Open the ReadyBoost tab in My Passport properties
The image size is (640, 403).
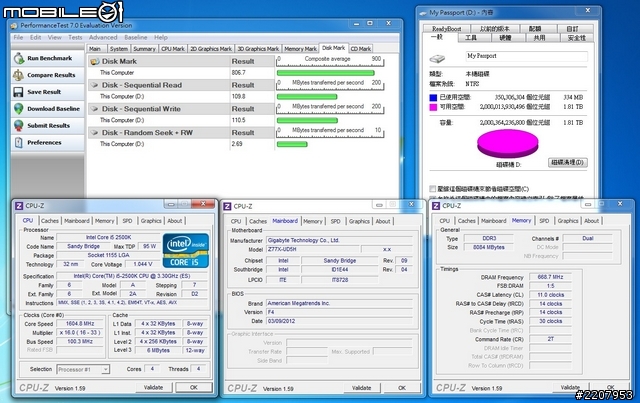pos(447,29)
